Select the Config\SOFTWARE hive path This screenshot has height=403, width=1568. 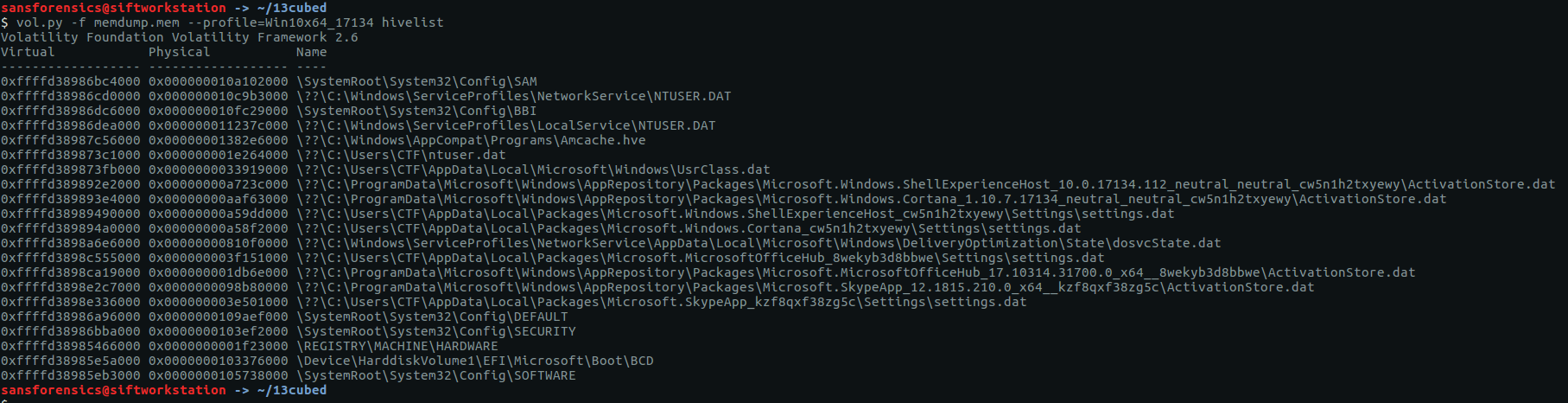[435, 375]
